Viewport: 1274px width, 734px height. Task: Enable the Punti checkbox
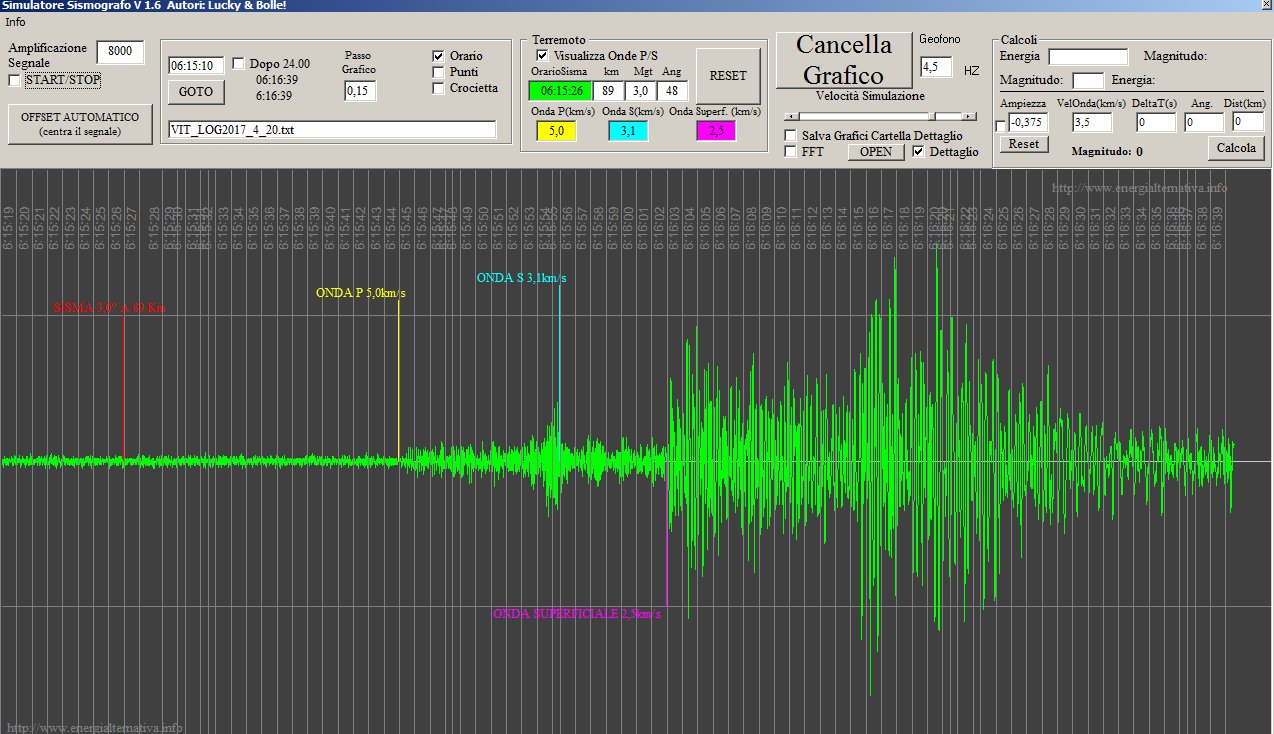pos(438,72)
